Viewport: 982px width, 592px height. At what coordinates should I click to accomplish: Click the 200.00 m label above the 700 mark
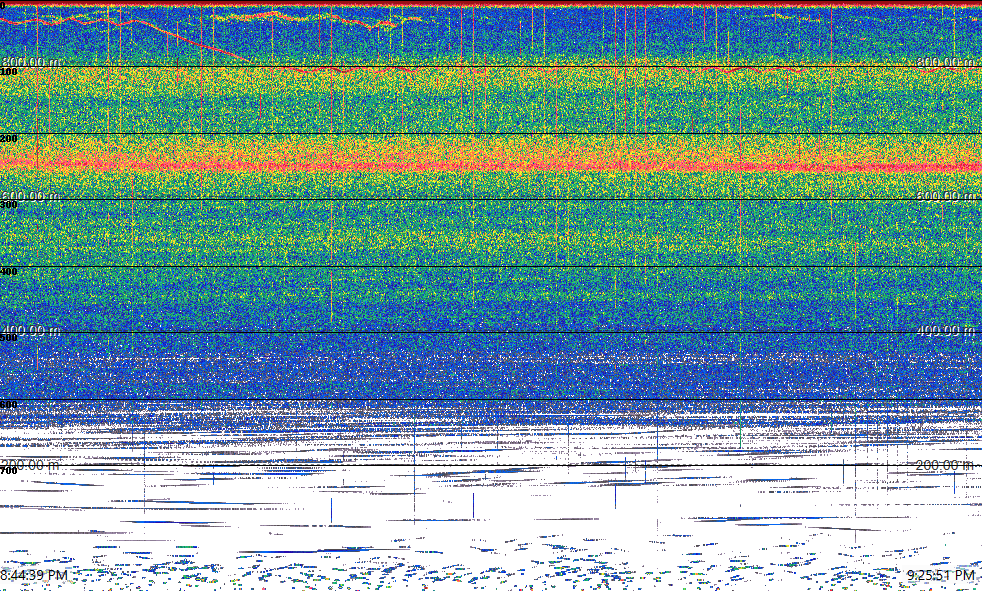tap(31, 465)
